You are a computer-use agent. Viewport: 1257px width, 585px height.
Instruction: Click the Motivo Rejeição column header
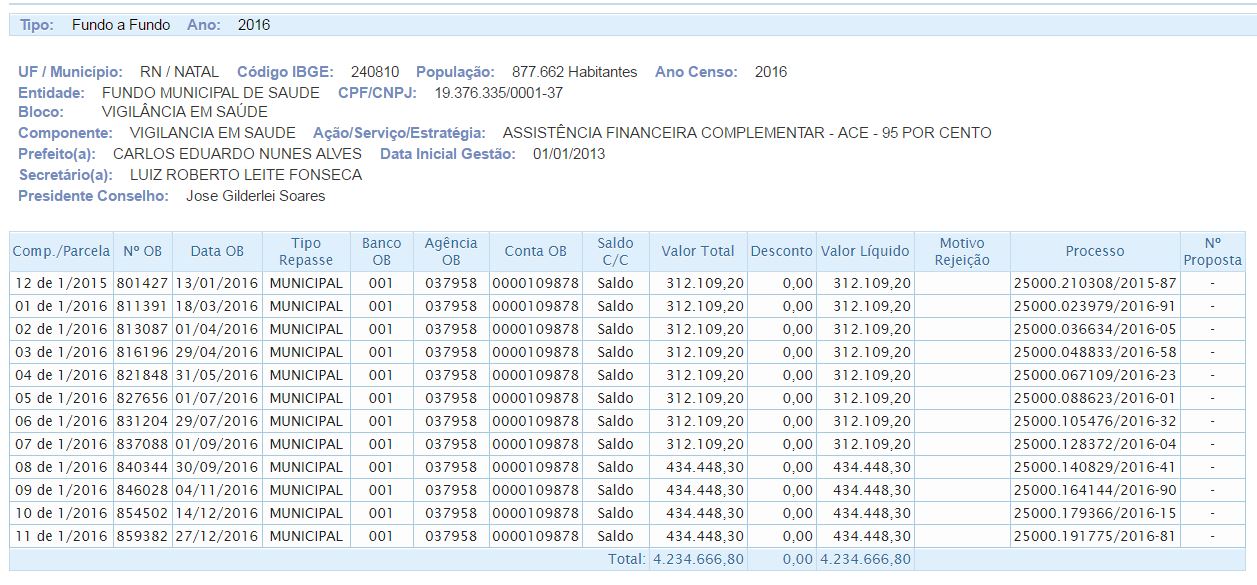[962, 251]
